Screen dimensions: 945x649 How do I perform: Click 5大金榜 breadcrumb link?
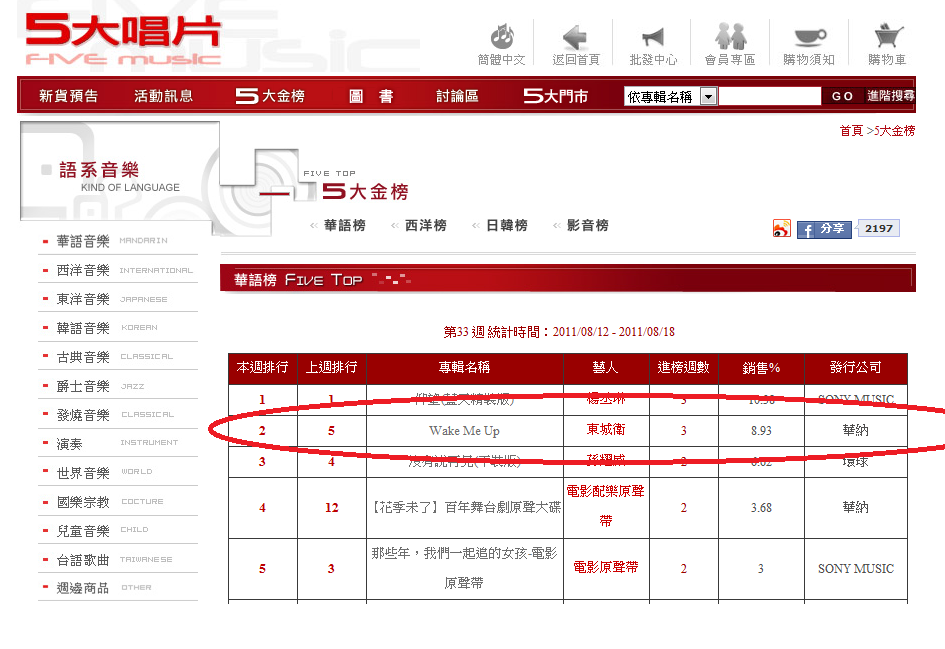(x=894, y=131)
